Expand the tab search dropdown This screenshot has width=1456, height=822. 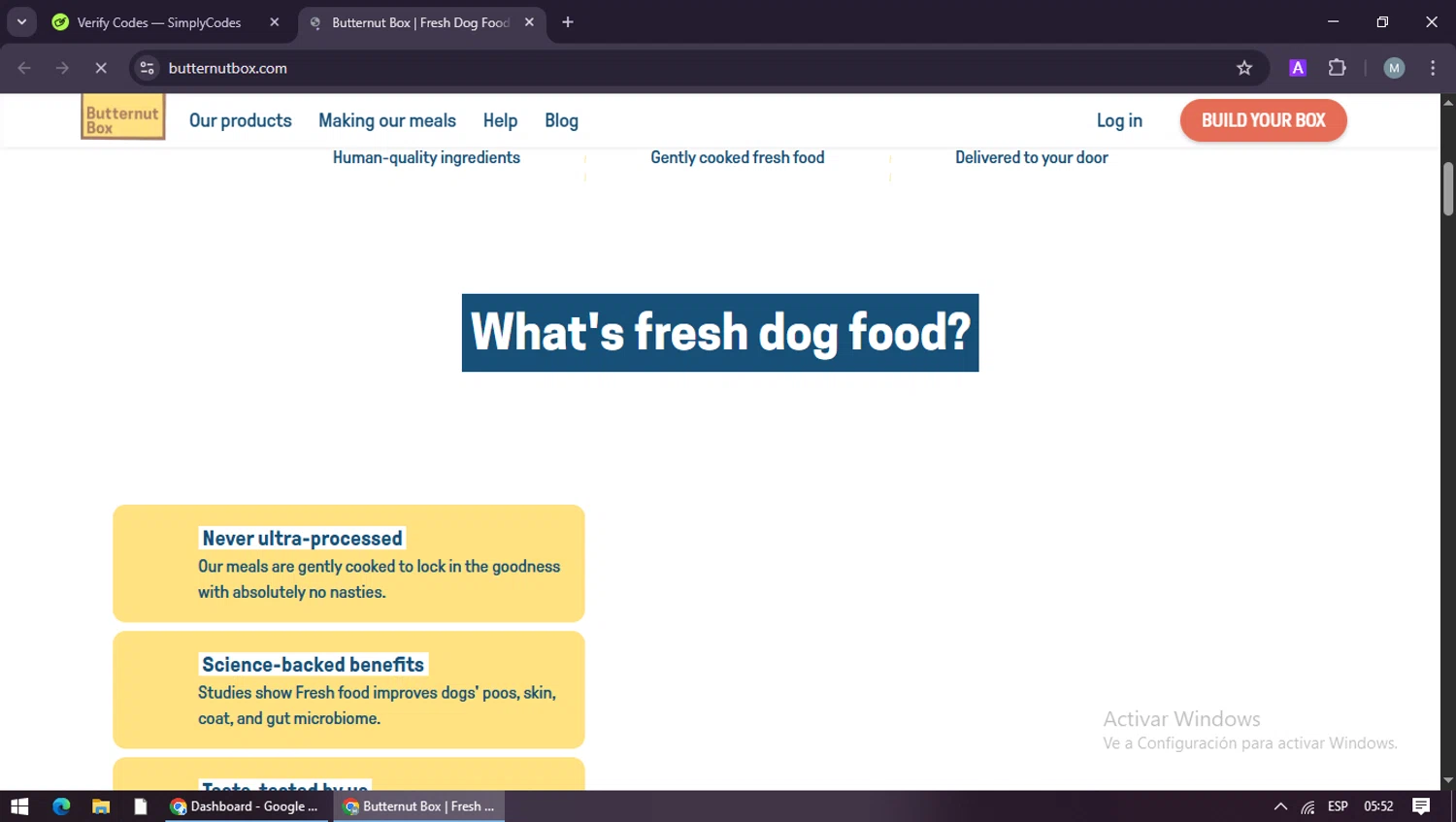[21, 22]
